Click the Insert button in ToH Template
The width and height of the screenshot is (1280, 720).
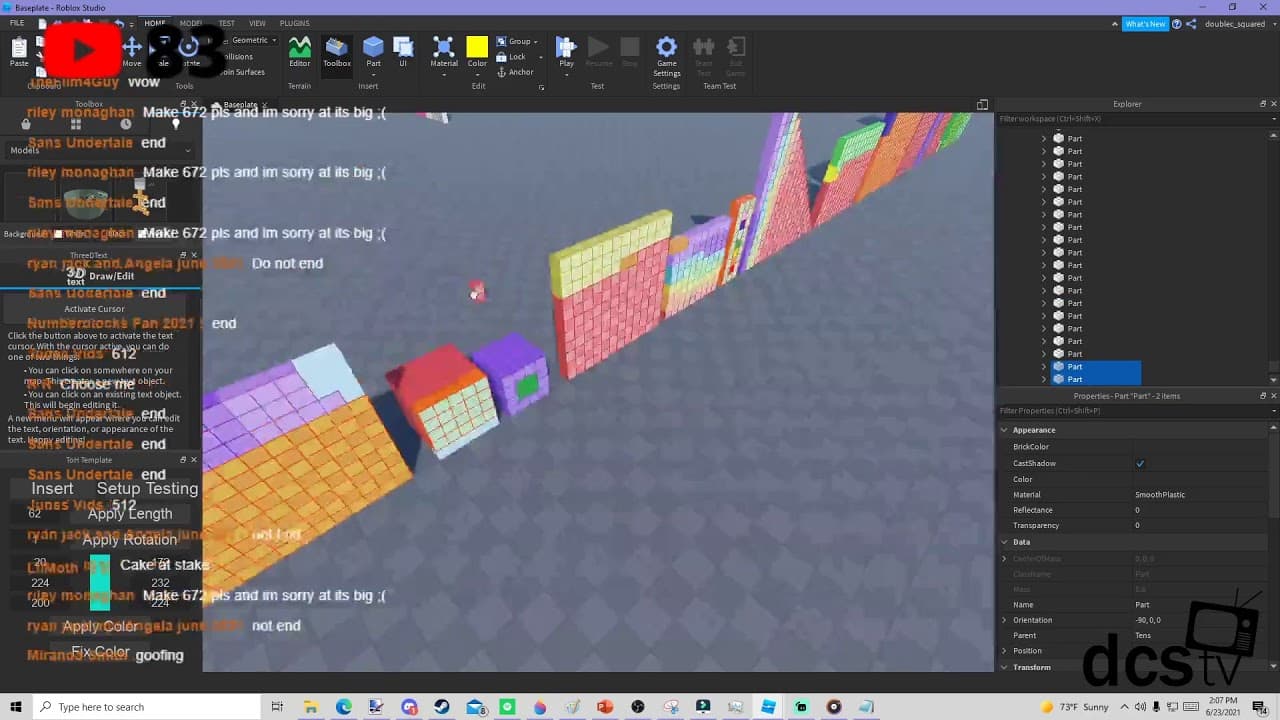[52, 489]
